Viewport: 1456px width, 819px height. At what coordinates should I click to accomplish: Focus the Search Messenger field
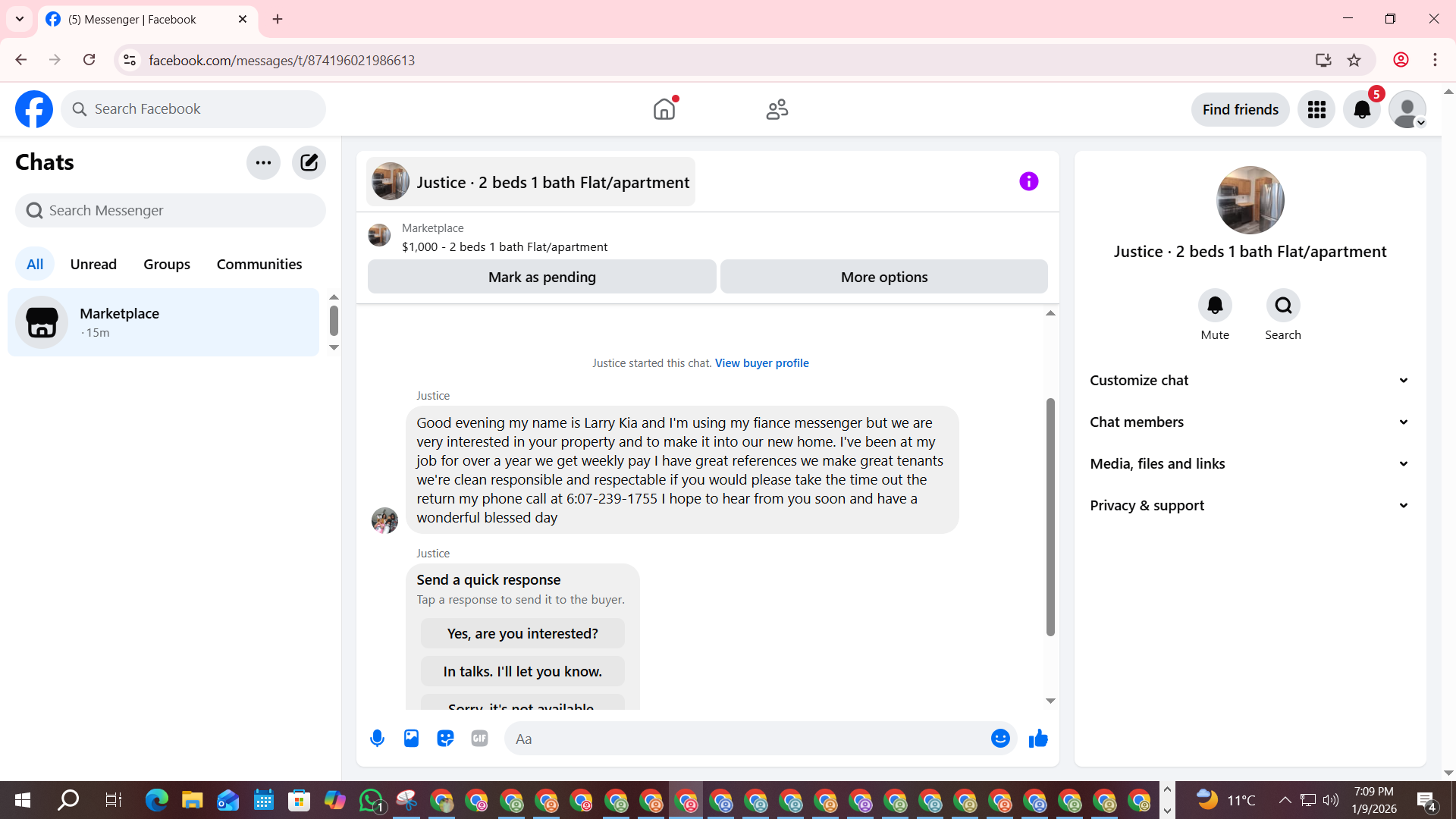pyautogui.click(x=171, y=210)
